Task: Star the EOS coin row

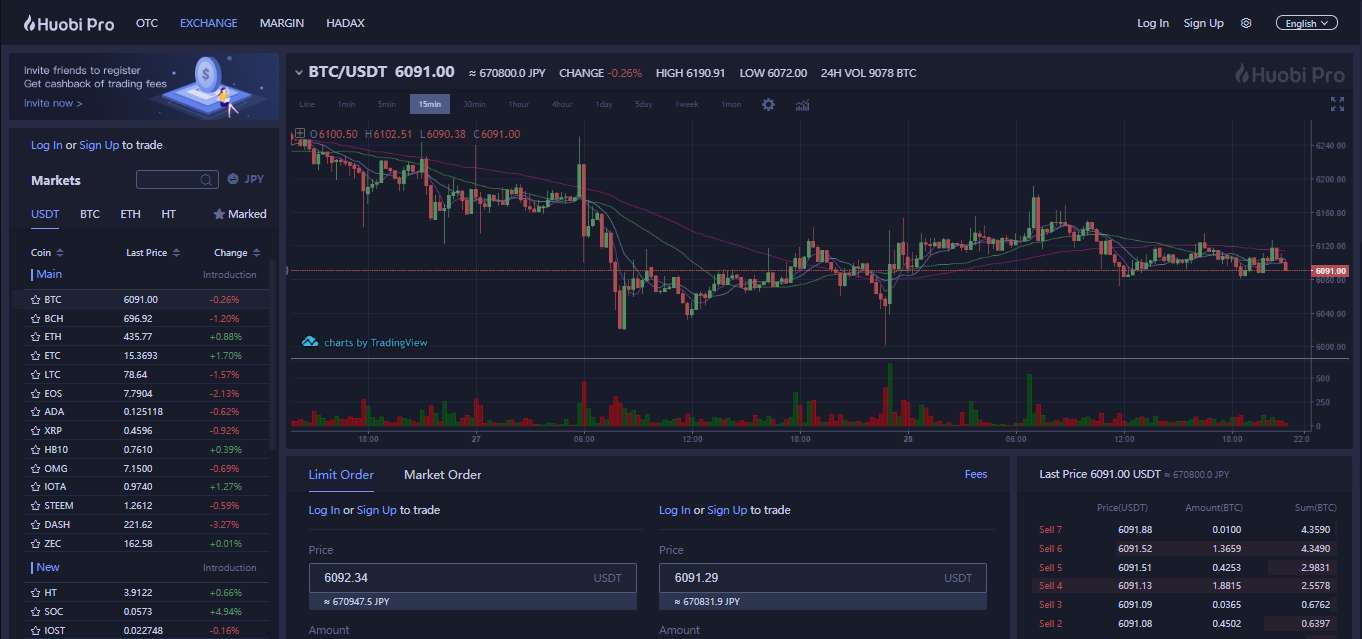Action: 36,393
